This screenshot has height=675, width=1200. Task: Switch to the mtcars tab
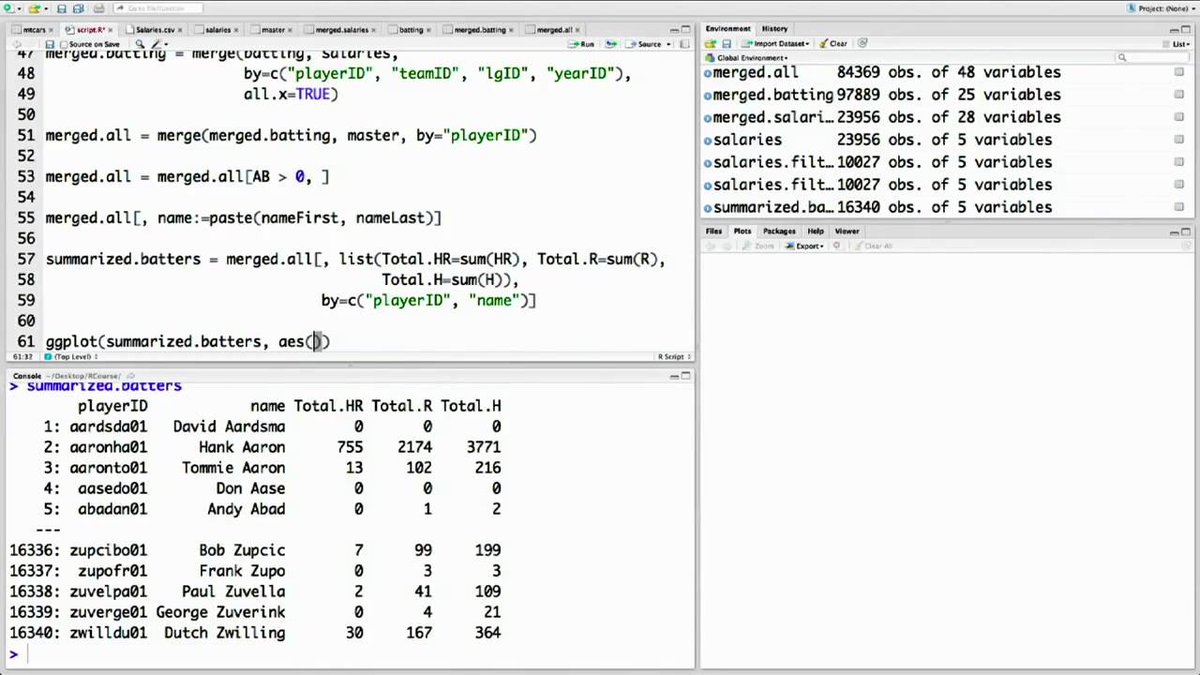pos(33,30)
